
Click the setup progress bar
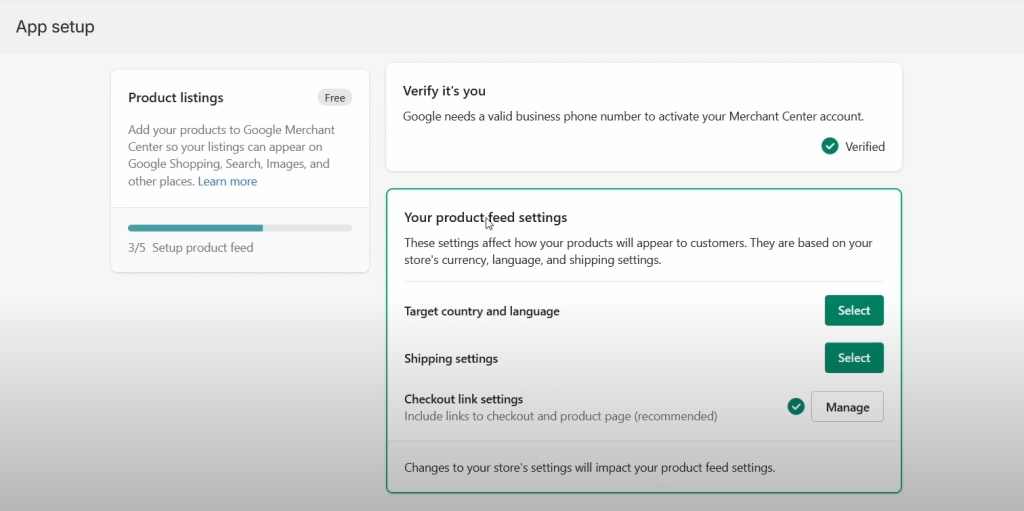240,228
